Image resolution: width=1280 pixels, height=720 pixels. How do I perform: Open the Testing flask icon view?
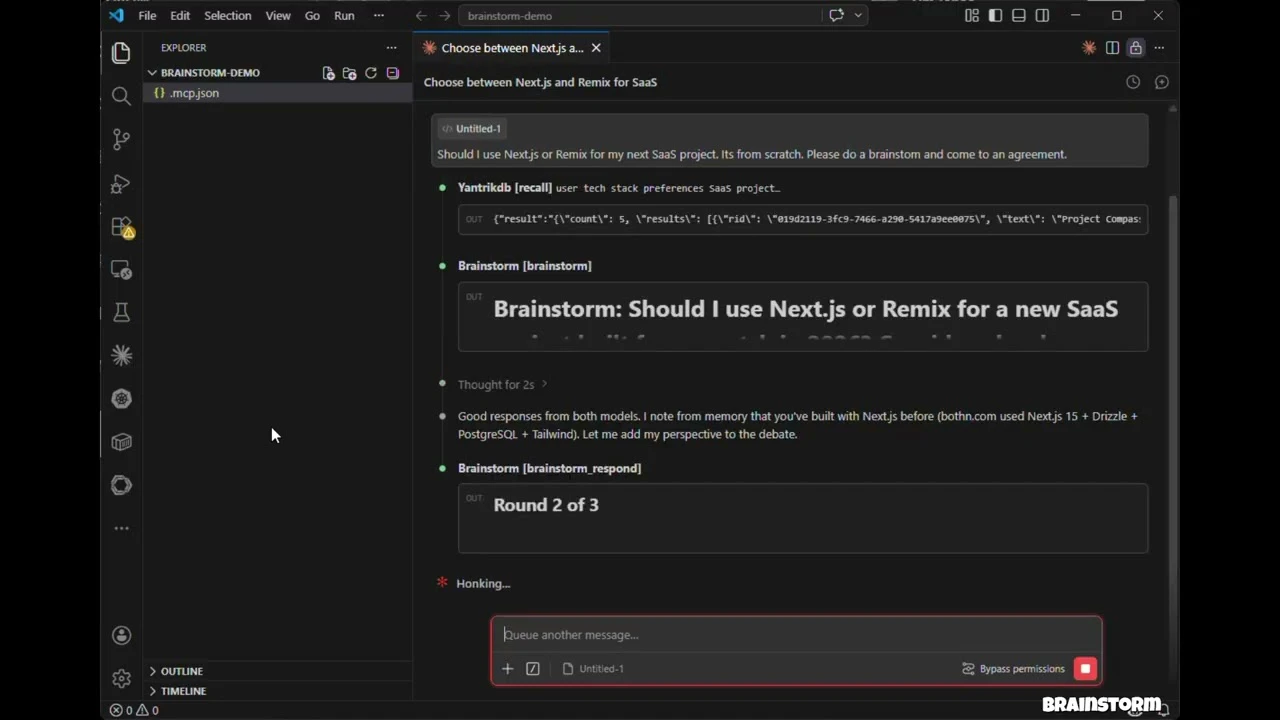(121, 313)
